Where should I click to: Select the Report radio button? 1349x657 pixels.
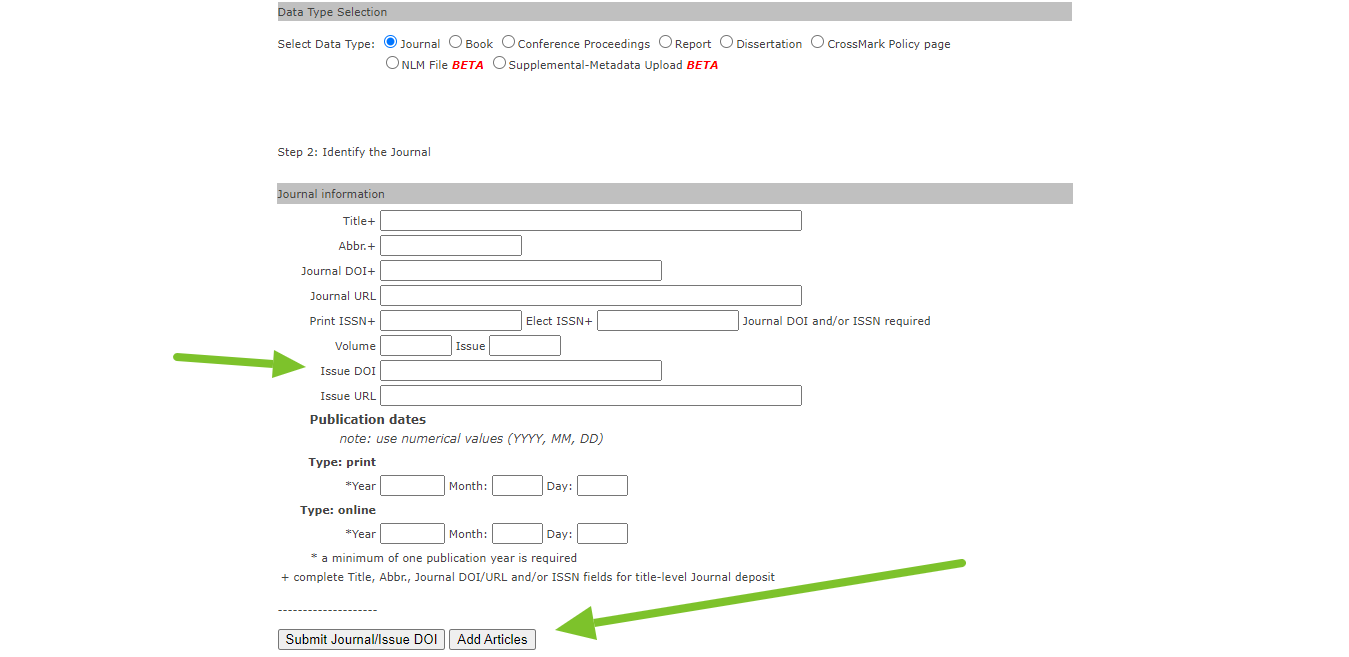pyautogui.click(x=665, y=43)
